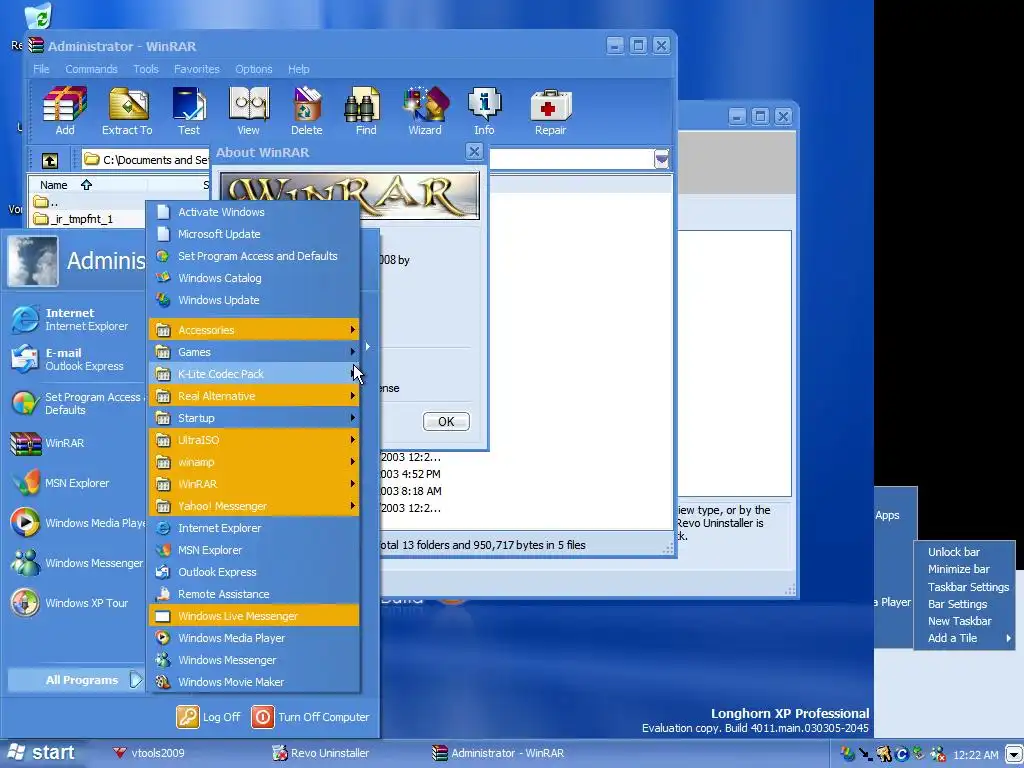Choose New Taskbar from context menu

point(965,621)
